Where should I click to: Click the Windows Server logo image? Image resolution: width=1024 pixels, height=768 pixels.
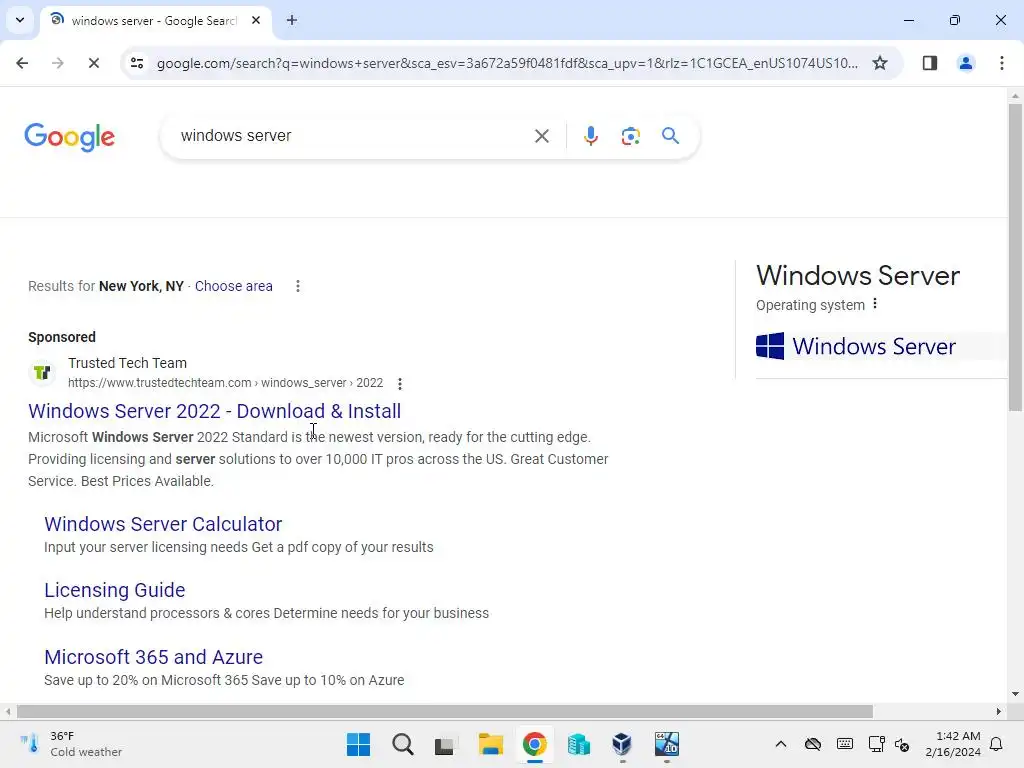pyautogui.click(x=856, y=346)
